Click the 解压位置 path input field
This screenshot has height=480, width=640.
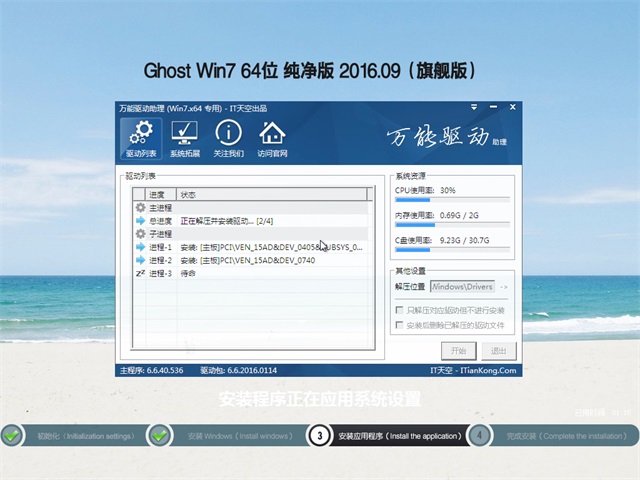click(x=463, y=287)
